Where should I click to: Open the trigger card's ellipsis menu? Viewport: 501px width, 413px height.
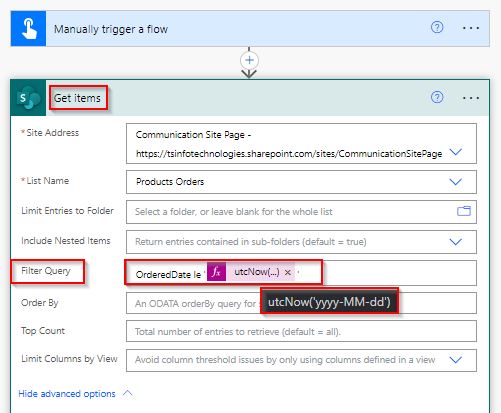pos(471,28)
